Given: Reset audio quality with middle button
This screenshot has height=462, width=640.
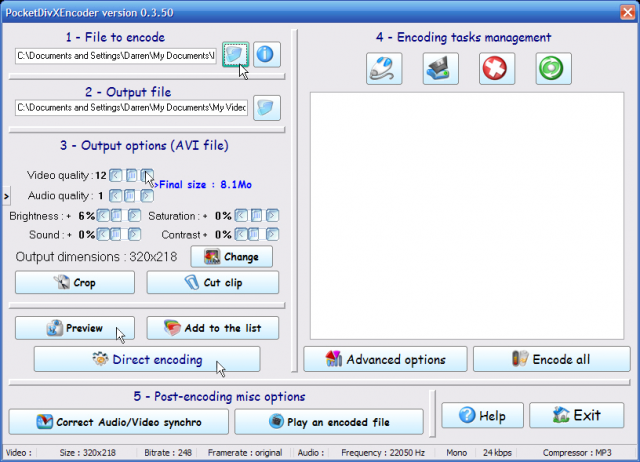Looking at the screenshot, I should 130,196.
